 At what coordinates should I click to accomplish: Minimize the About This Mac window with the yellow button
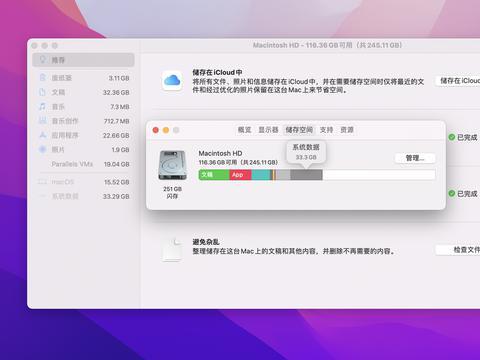point(166,130)
